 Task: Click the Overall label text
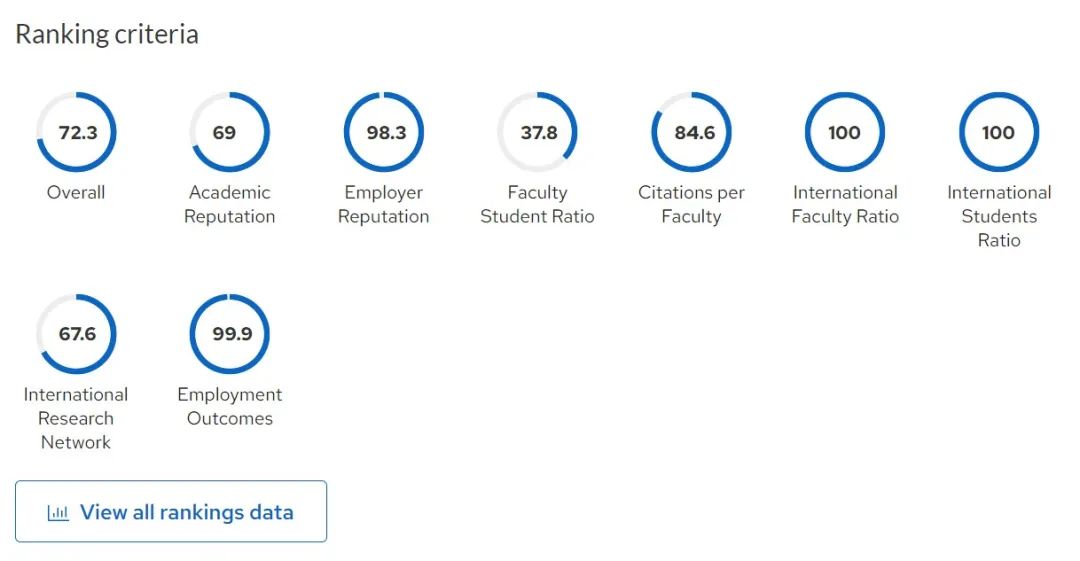[76, 192]
